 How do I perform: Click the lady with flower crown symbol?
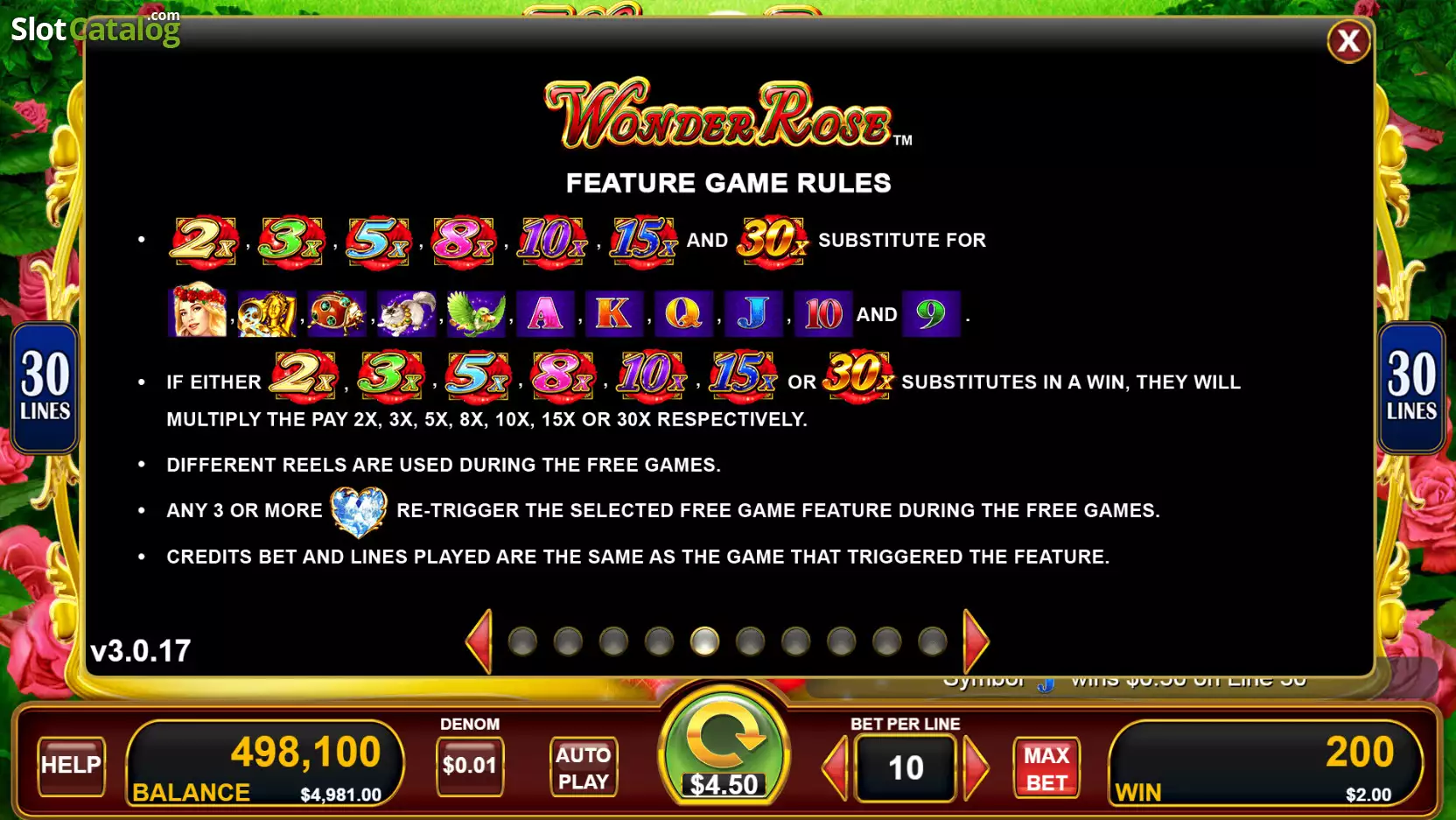click(198, 312)
